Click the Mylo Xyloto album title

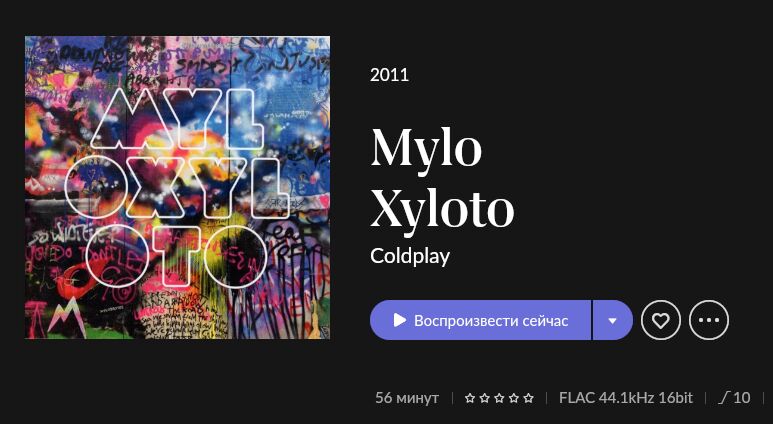click(442, 177)
